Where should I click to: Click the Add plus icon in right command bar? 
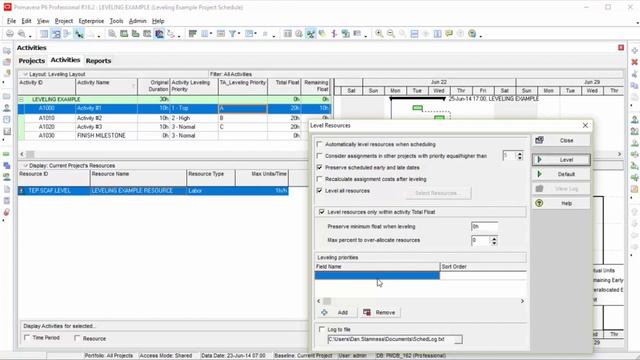[634, 51]
